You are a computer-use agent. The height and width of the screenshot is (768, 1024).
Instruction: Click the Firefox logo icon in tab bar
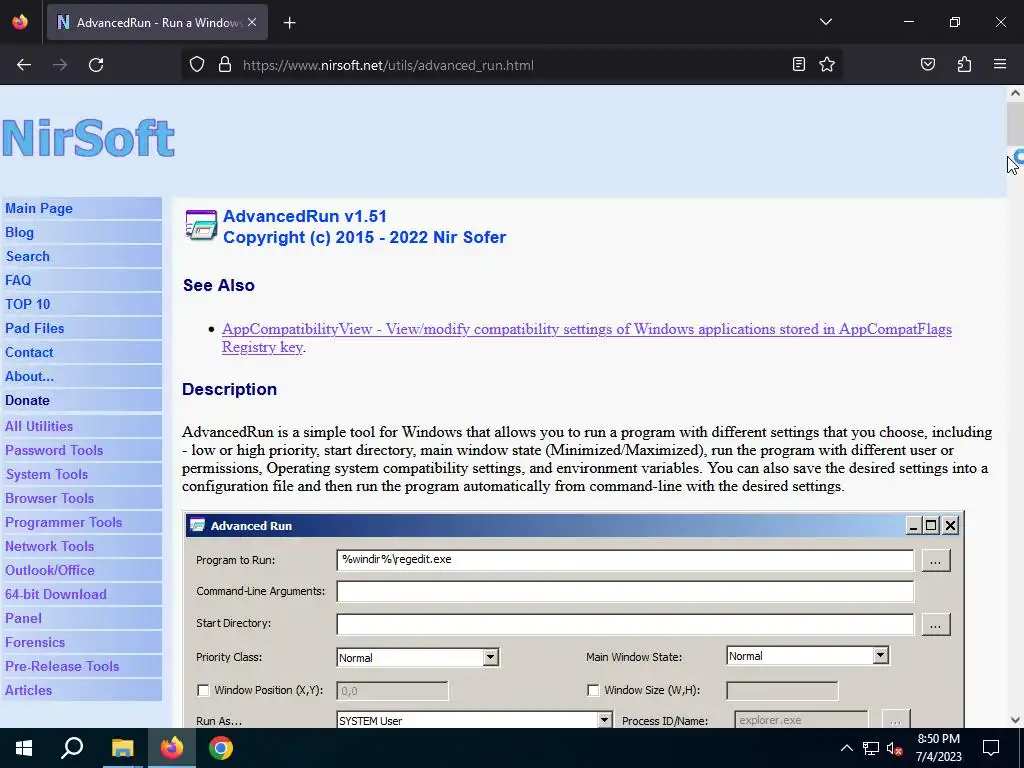pyautogui.click(x=20, y=22)
